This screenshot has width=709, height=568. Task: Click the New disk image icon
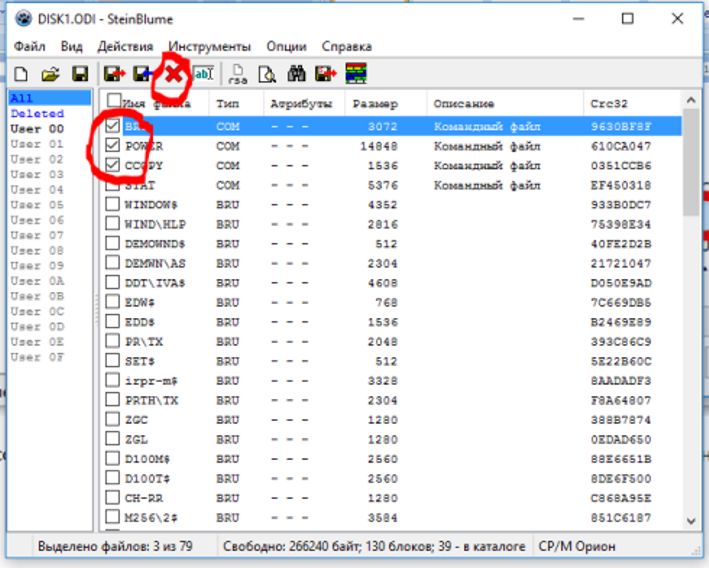pos(21,74)
